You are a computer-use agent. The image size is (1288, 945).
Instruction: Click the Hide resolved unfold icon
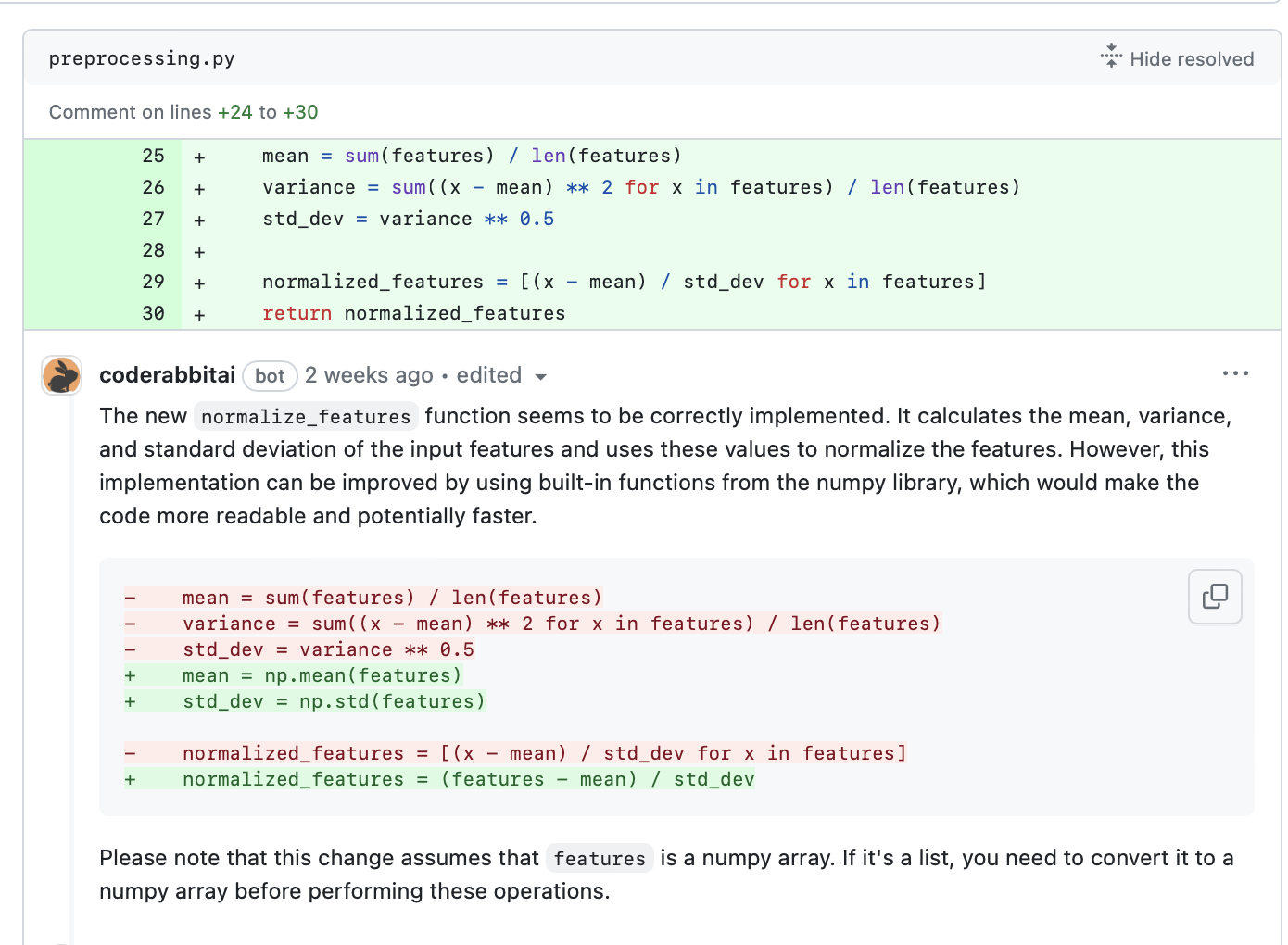tap(1110, 57)
